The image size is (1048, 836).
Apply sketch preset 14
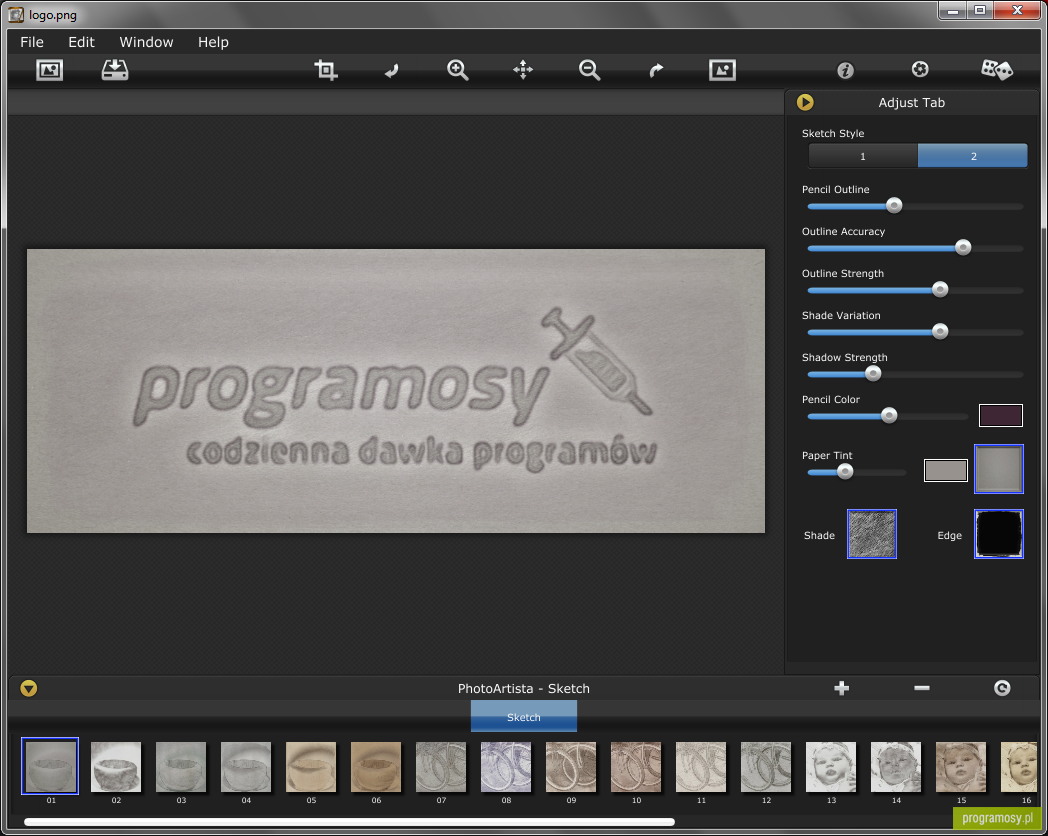(896, 767)
